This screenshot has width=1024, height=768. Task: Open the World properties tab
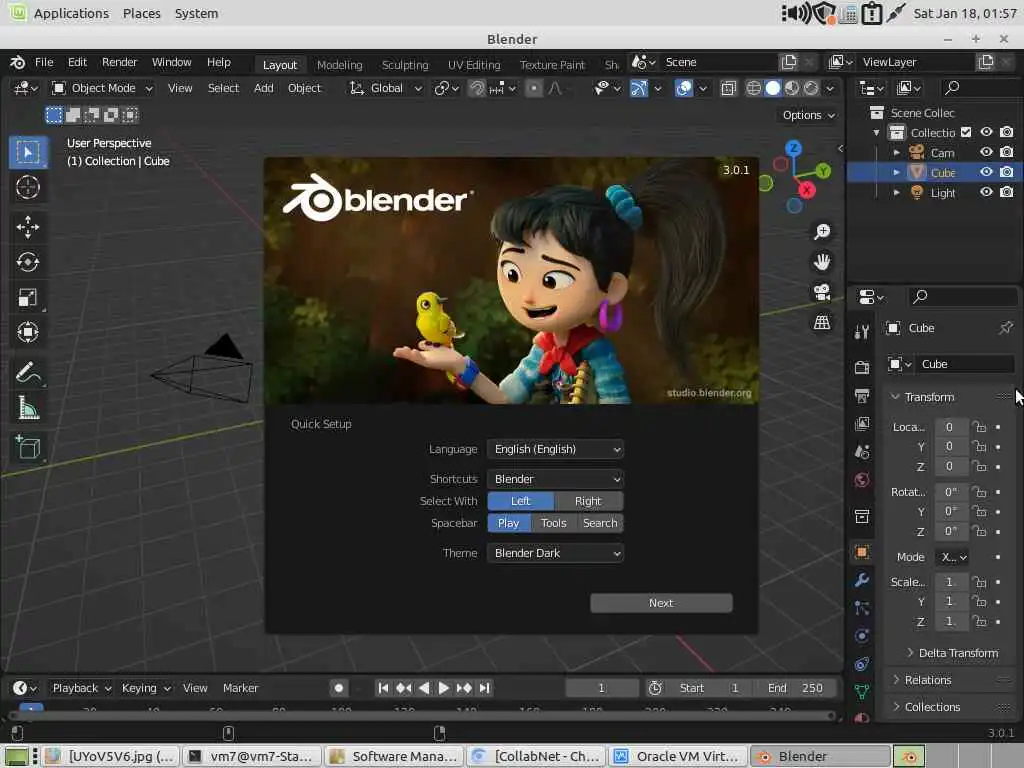[x=862, y=480]
